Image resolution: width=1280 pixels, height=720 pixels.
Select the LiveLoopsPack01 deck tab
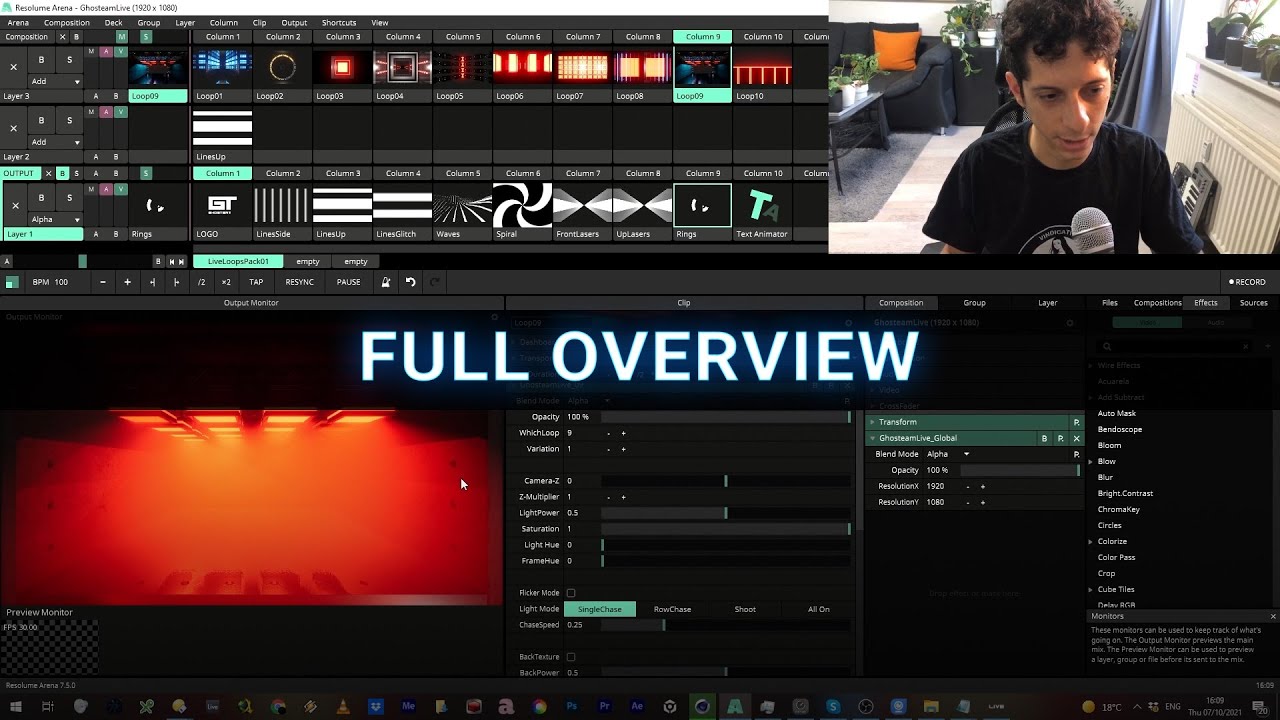point(238,261)
